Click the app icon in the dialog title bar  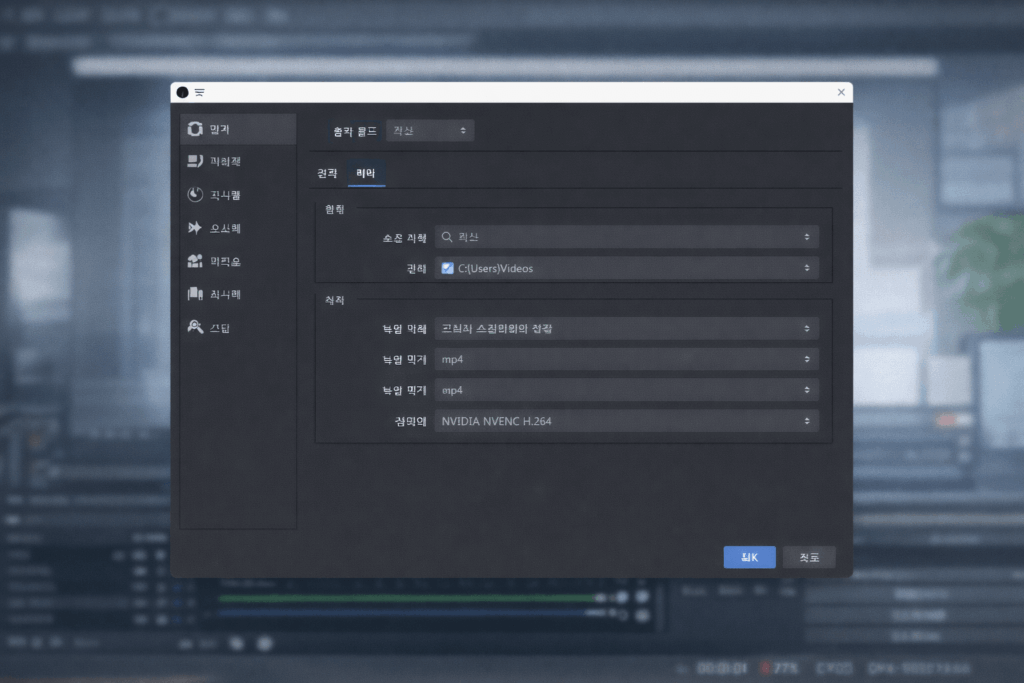pos(181,92)
